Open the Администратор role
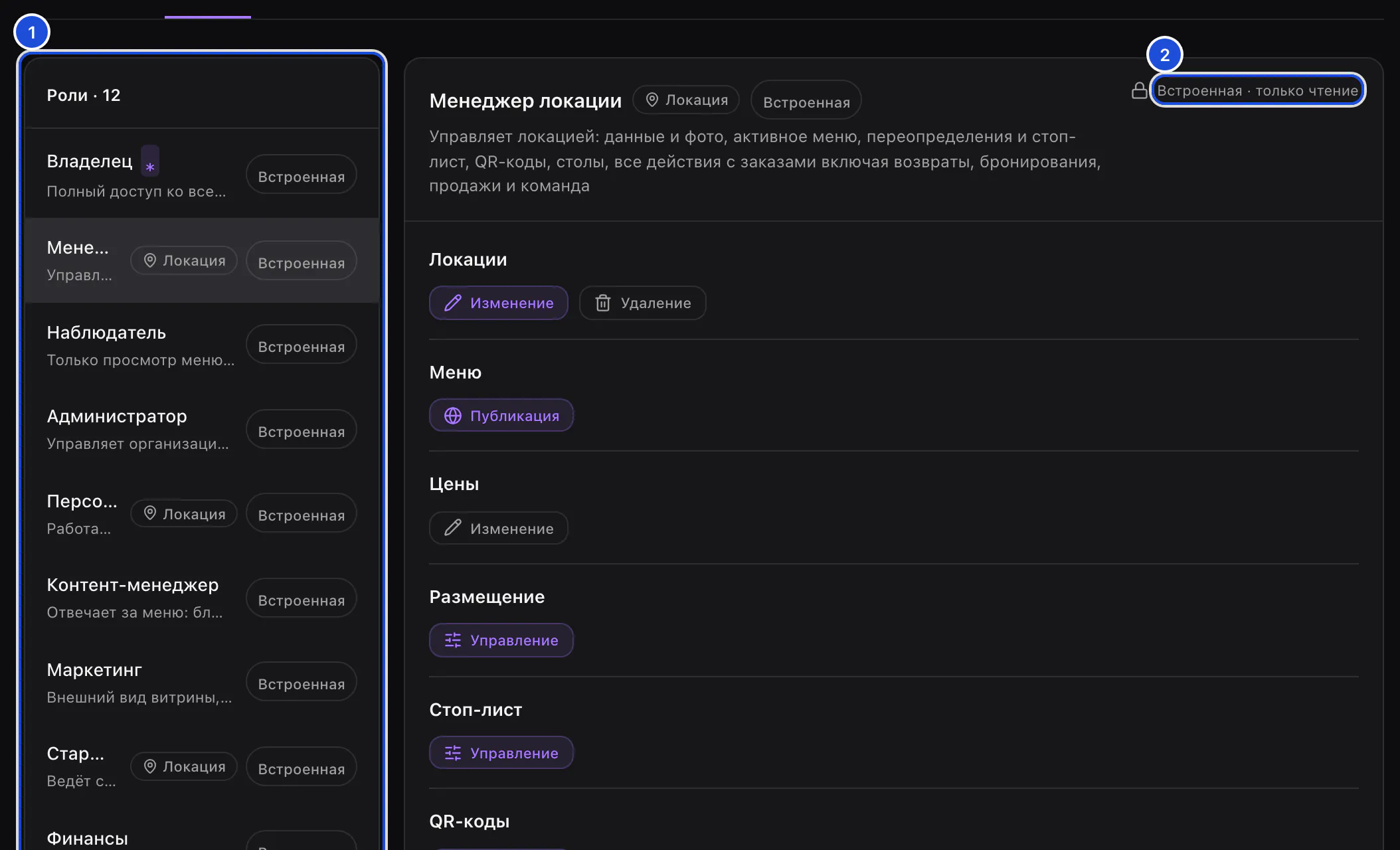This screenshot has height=850, width=1400. (x=202, y=430)
